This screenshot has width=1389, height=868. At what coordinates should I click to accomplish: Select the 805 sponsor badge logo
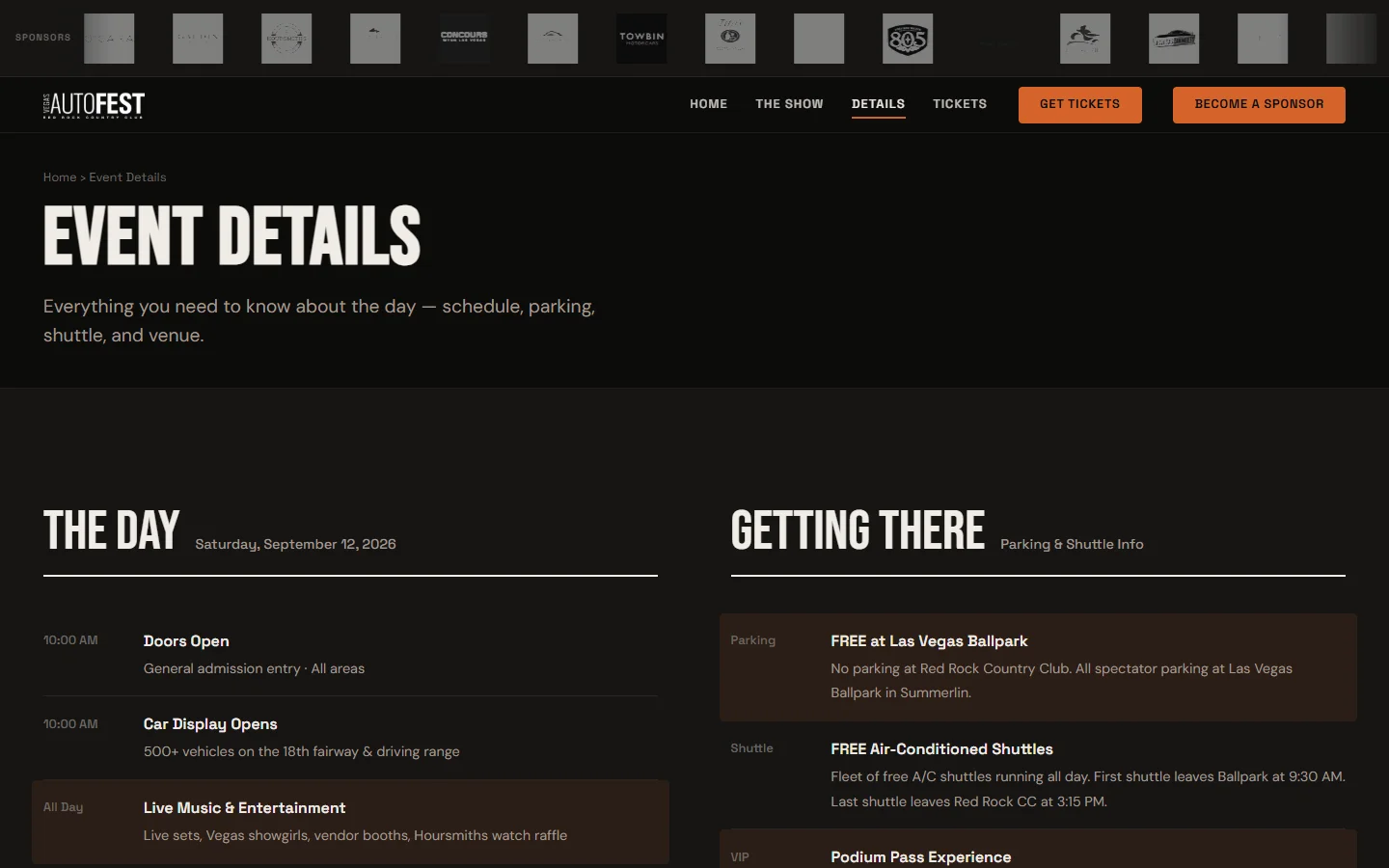pos(908,39)
